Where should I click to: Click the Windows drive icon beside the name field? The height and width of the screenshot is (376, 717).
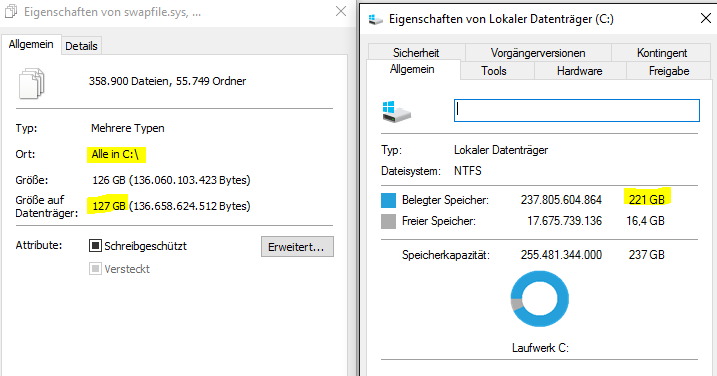pyautogui.click(x=396, y=112)
